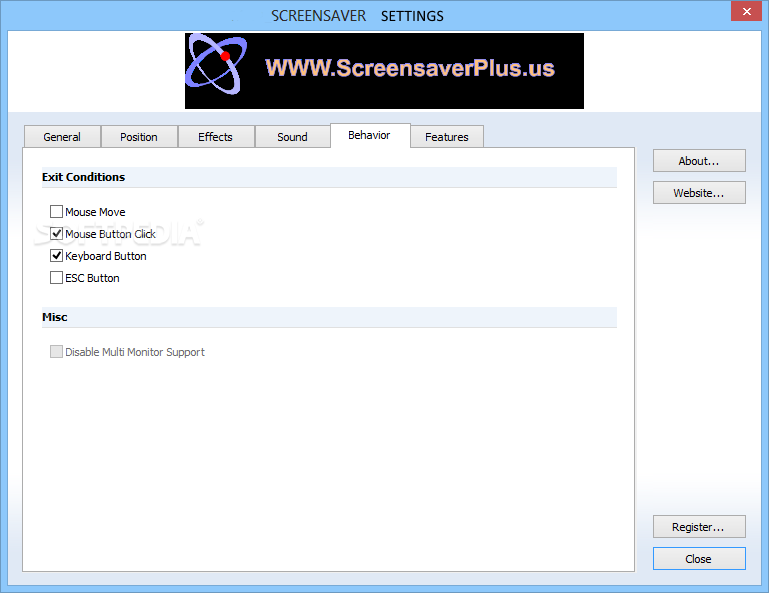Open the Features tab
Screen dimensions: 769x593
(x=447, y=137)
